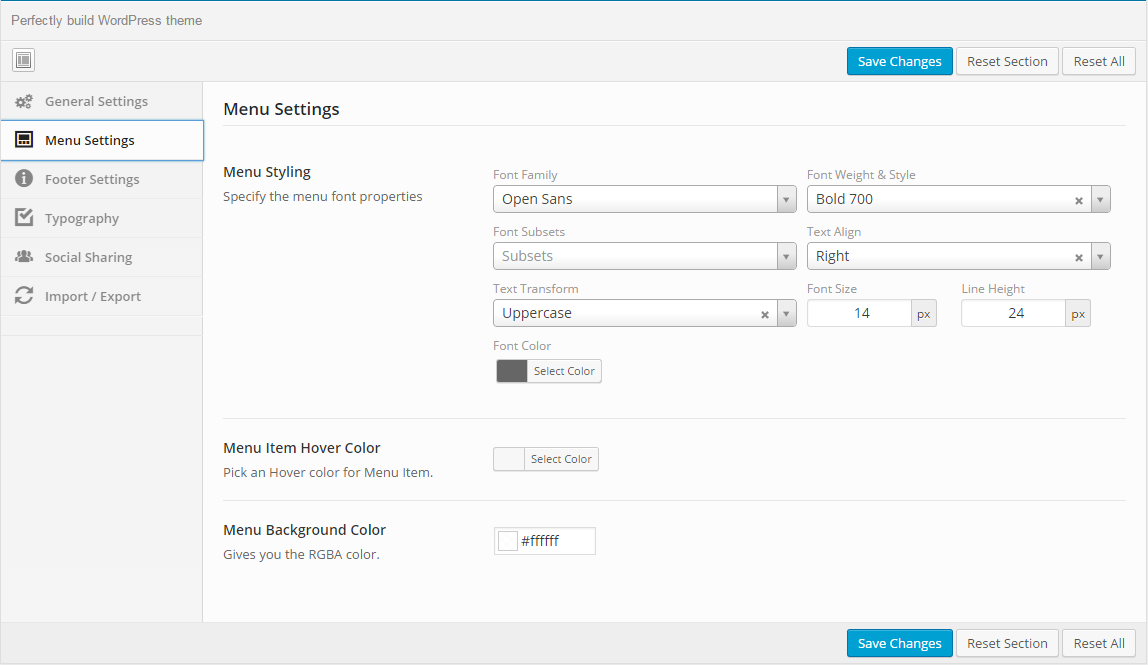
Task: Select the Font Color swatch
Action: click(x=512, y=371)
